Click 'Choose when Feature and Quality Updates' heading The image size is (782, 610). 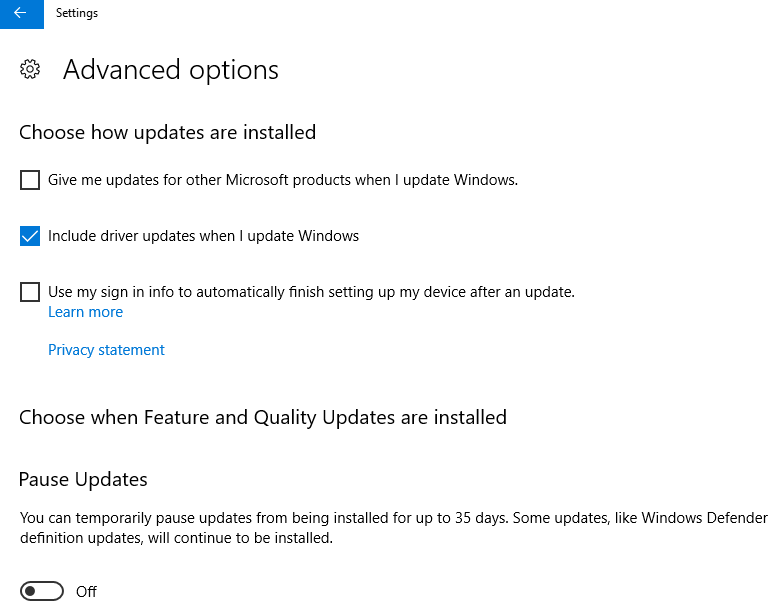pyautogui.click(x=263, y=417)
